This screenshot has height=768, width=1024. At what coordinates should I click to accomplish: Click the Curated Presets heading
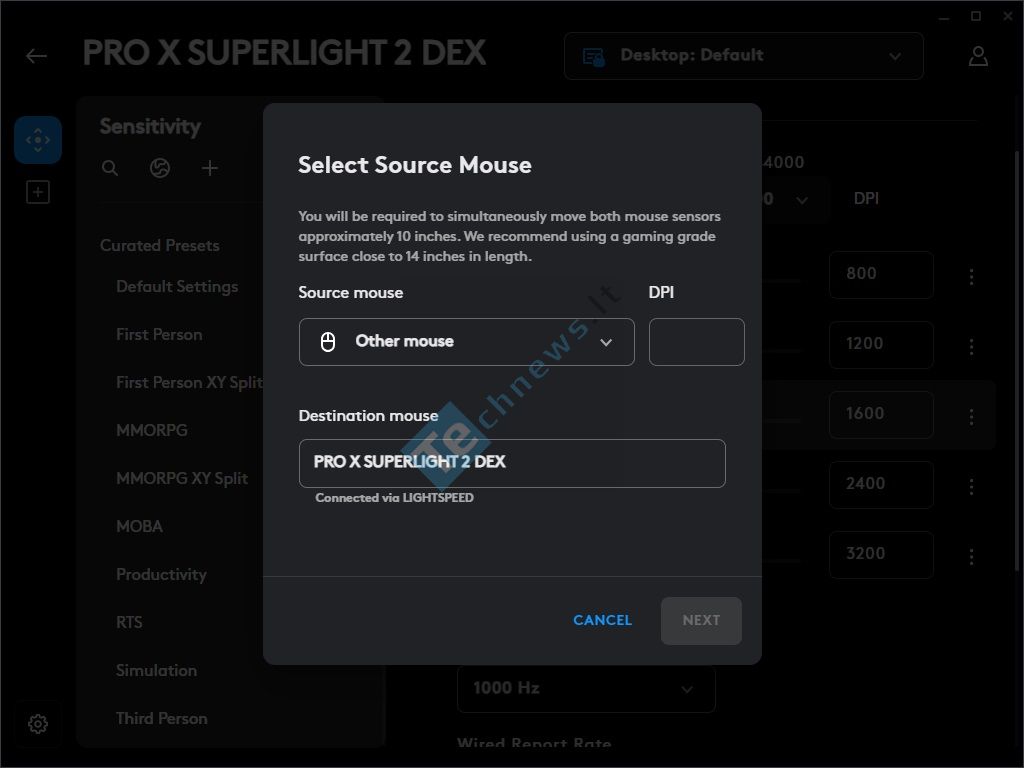[160, 246]
